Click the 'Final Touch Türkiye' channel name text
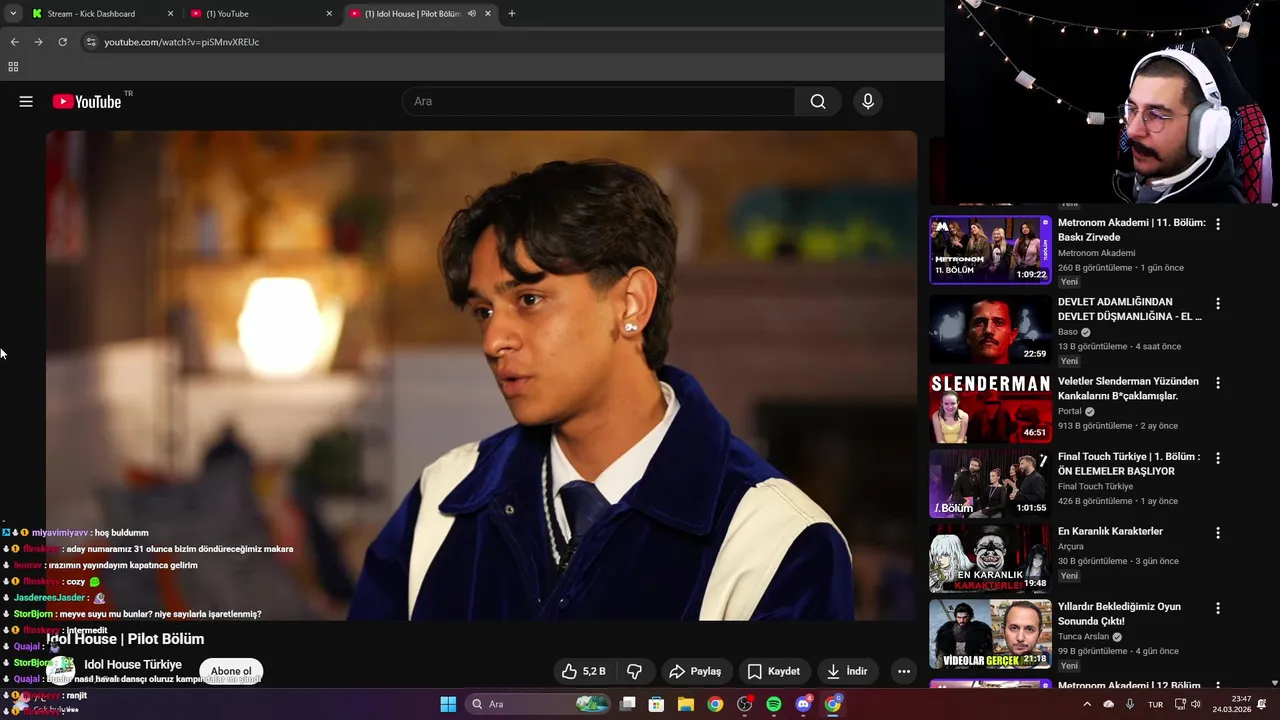This screenshot has height=720, width=1280. pyautogui.click(x=1095, y=486)
